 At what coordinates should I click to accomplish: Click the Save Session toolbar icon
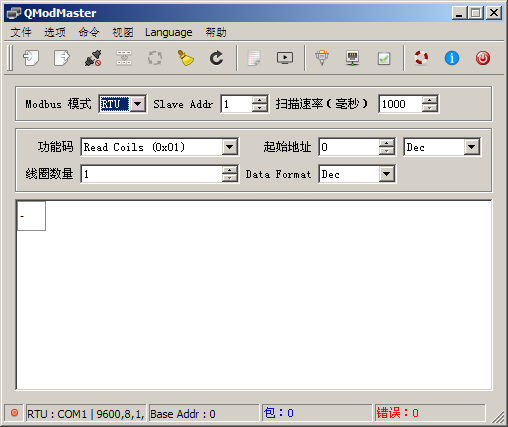pos(62,58)
